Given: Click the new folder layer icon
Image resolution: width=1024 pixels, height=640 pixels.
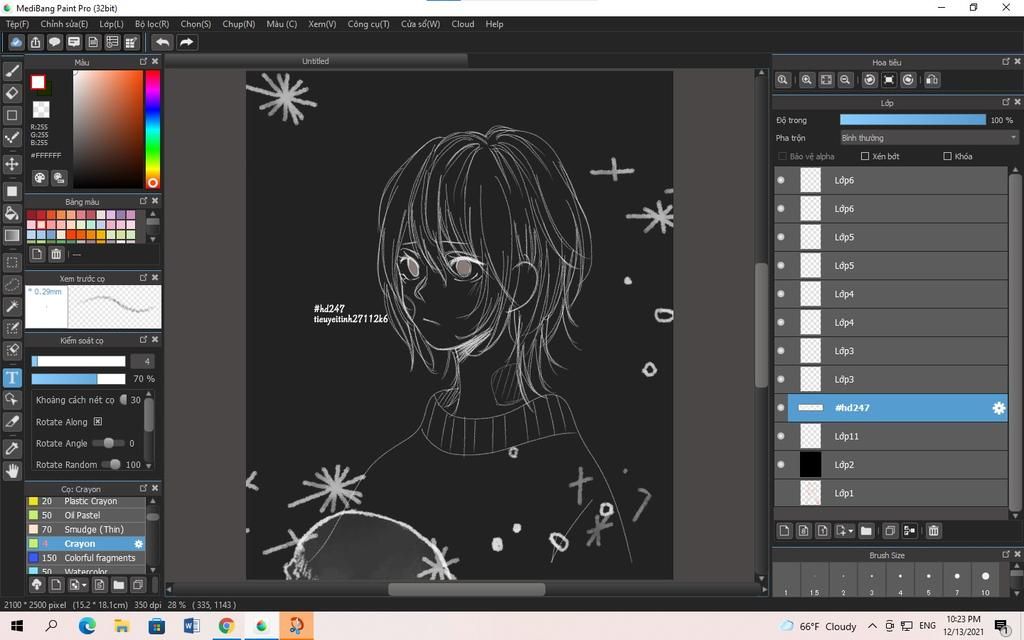Looking at the screenshot, I should coord(866,531).
